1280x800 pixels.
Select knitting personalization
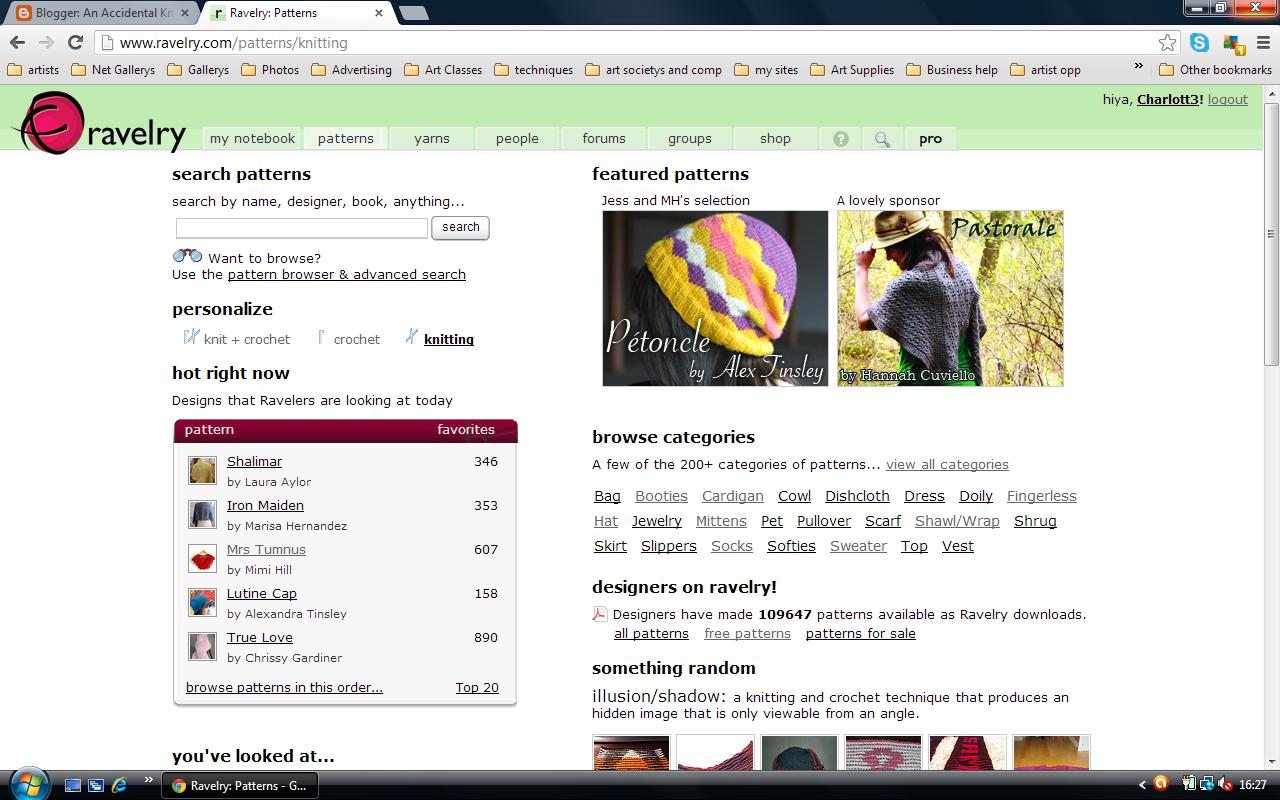439,339
